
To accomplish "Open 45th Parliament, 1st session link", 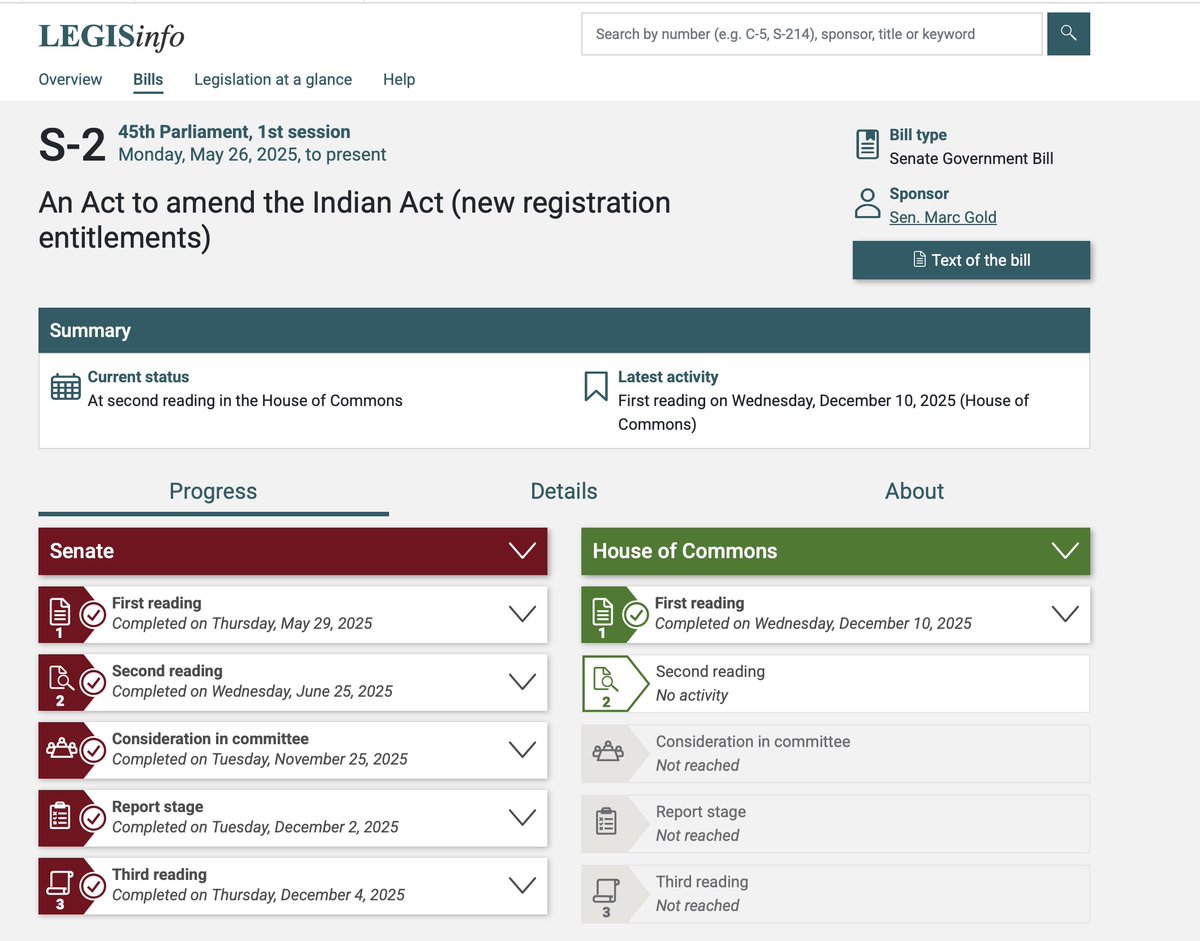I will coord(234,132).
